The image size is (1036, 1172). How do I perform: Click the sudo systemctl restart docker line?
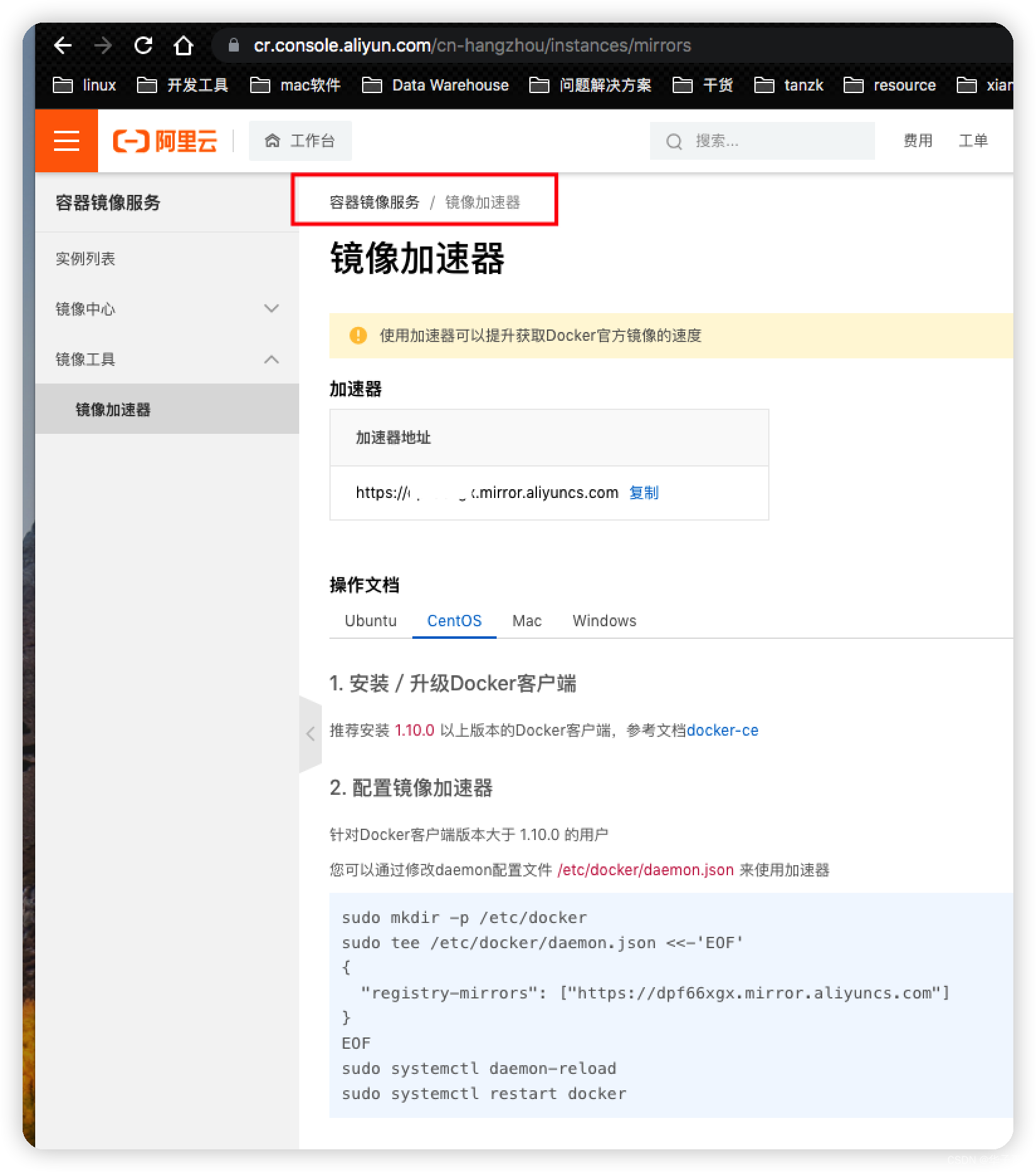click(x=484, y=1093)
